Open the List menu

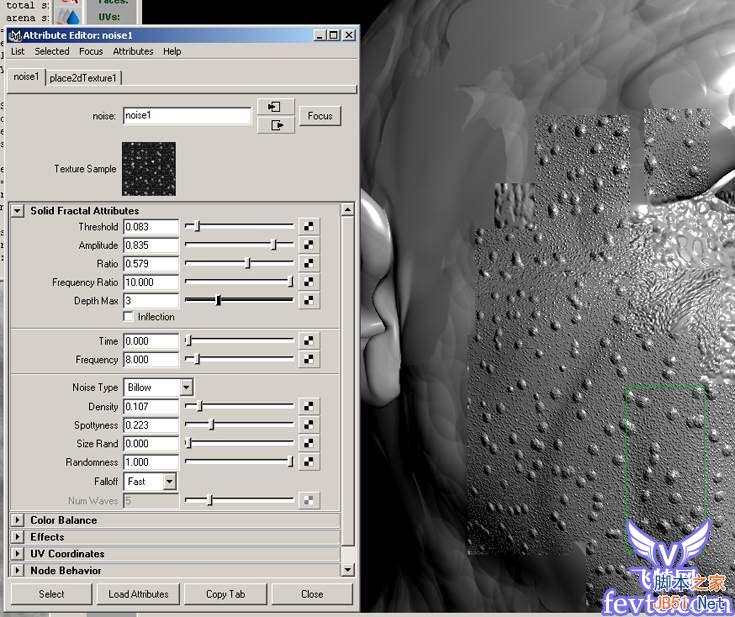18,51
